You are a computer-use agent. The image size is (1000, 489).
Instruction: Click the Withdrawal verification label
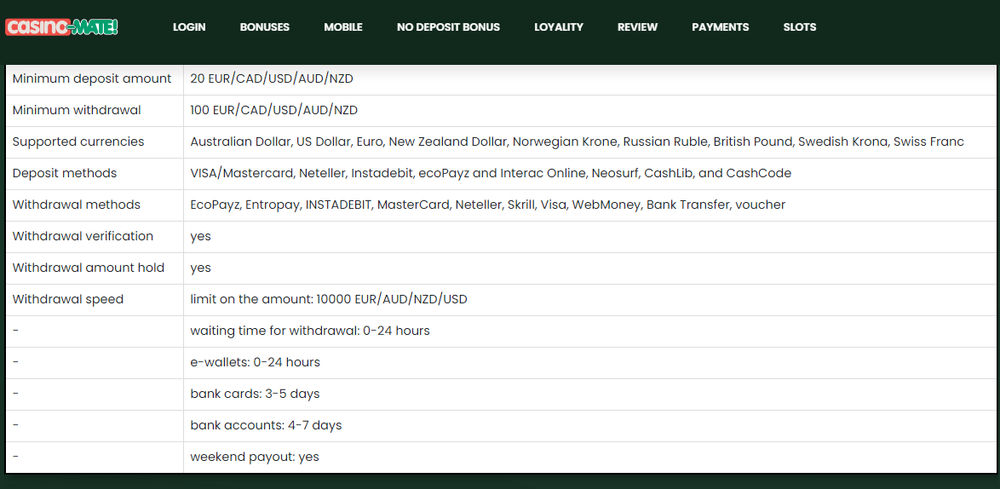coord(83,236)
